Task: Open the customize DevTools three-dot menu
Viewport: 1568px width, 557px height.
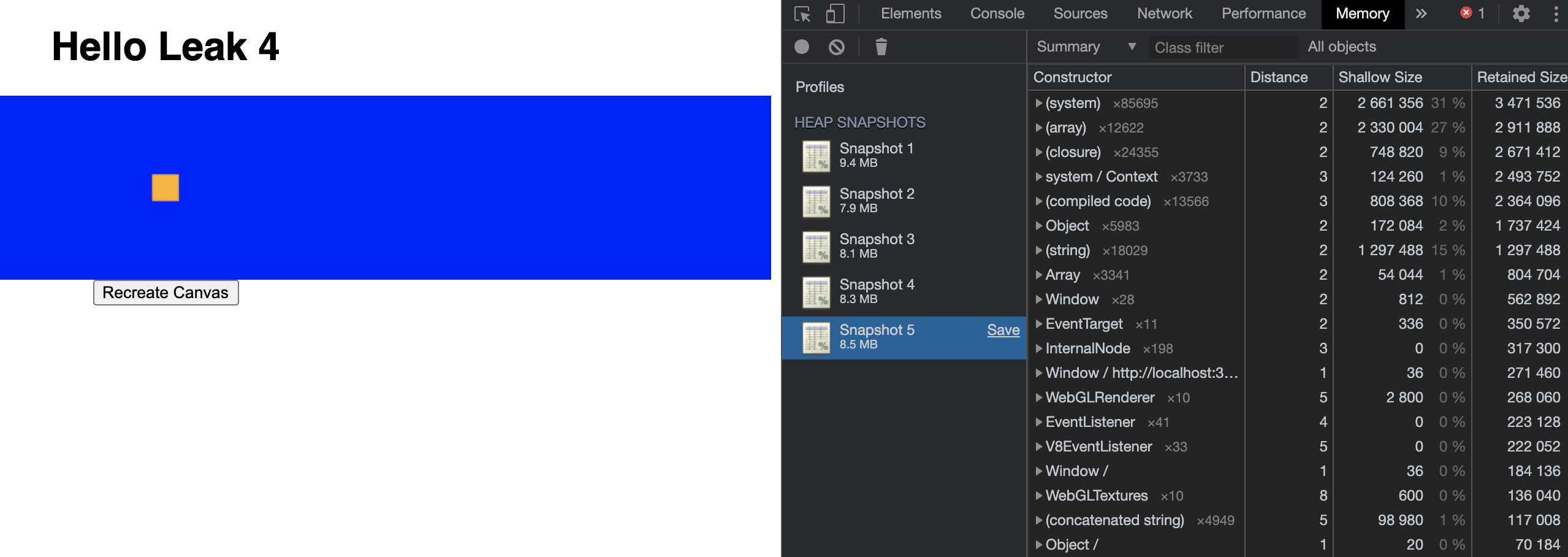Action: pos(1555,13)
